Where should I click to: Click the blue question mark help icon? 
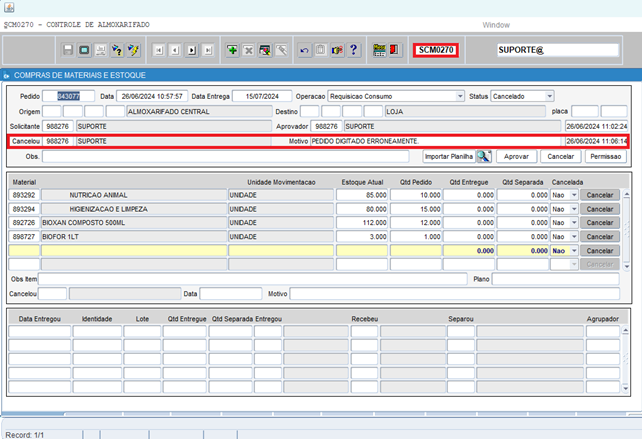(x=353, y=50)
